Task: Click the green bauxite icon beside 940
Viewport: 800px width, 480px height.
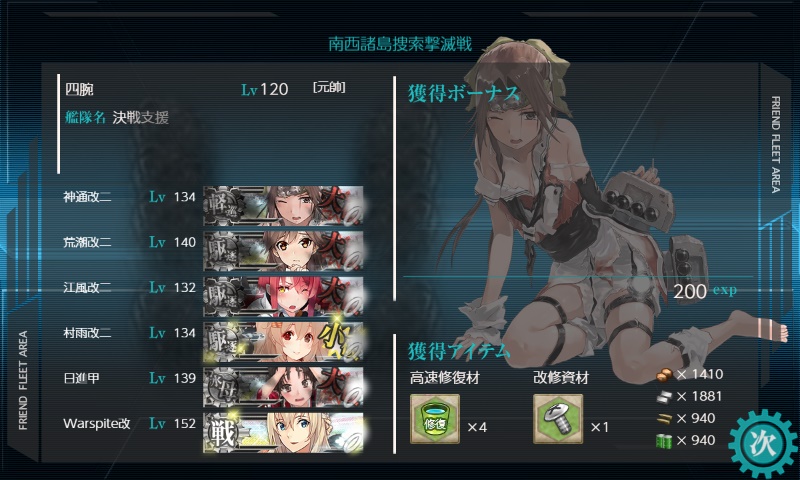Action: click(664, 441)
